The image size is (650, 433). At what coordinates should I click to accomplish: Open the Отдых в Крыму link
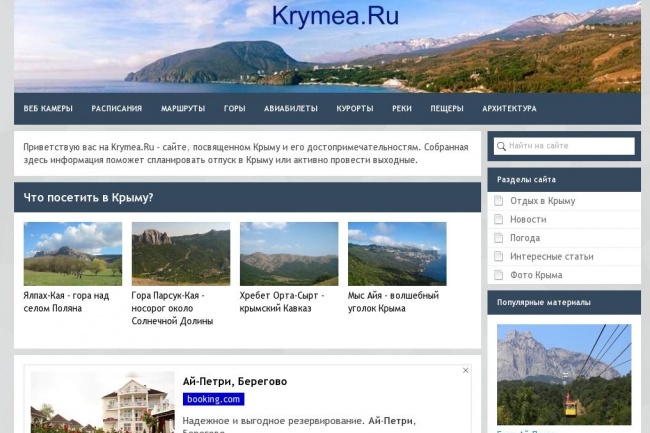[x=543, y=201]
